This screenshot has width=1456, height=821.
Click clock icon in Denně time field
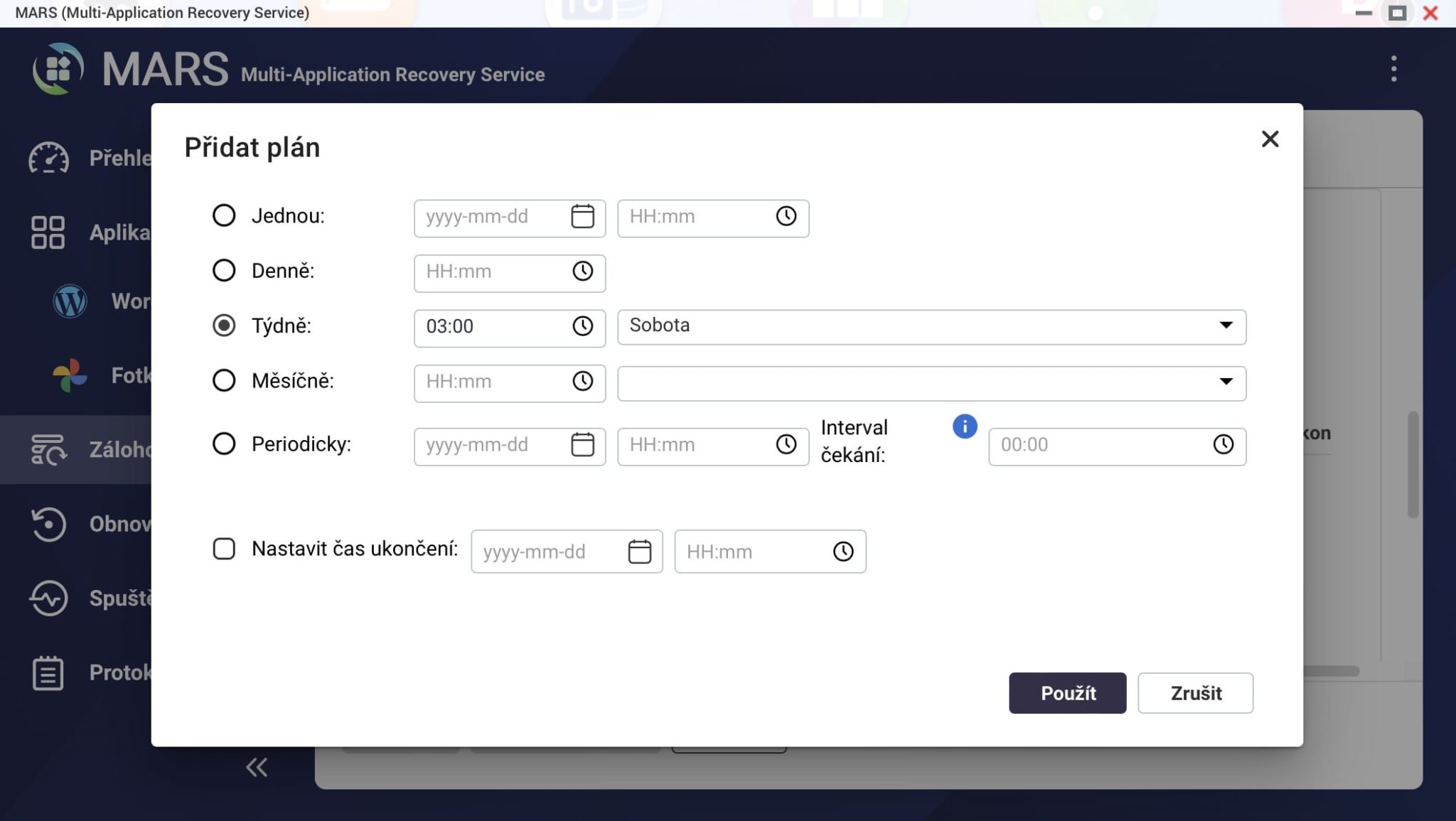point(582,271)
